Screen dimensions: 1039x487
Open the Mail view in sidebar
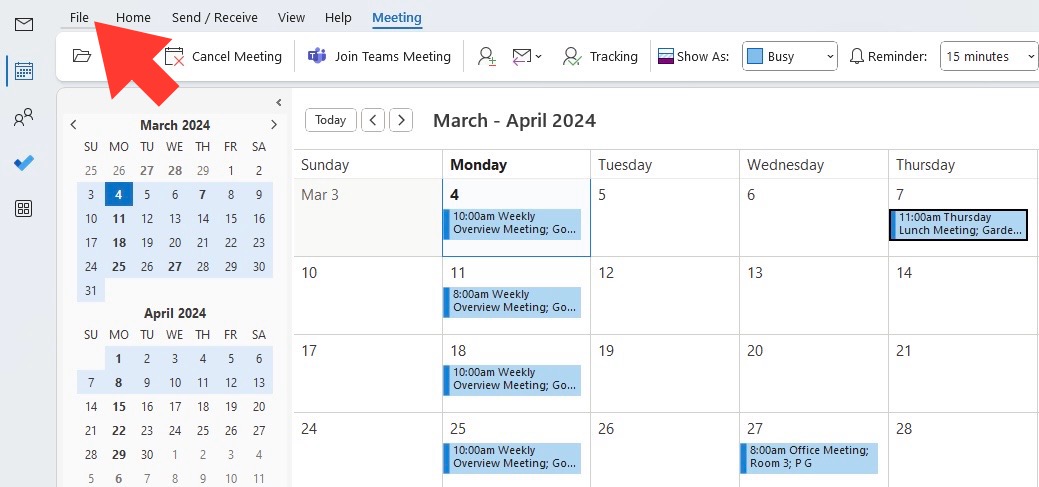[x=24, y=25]
